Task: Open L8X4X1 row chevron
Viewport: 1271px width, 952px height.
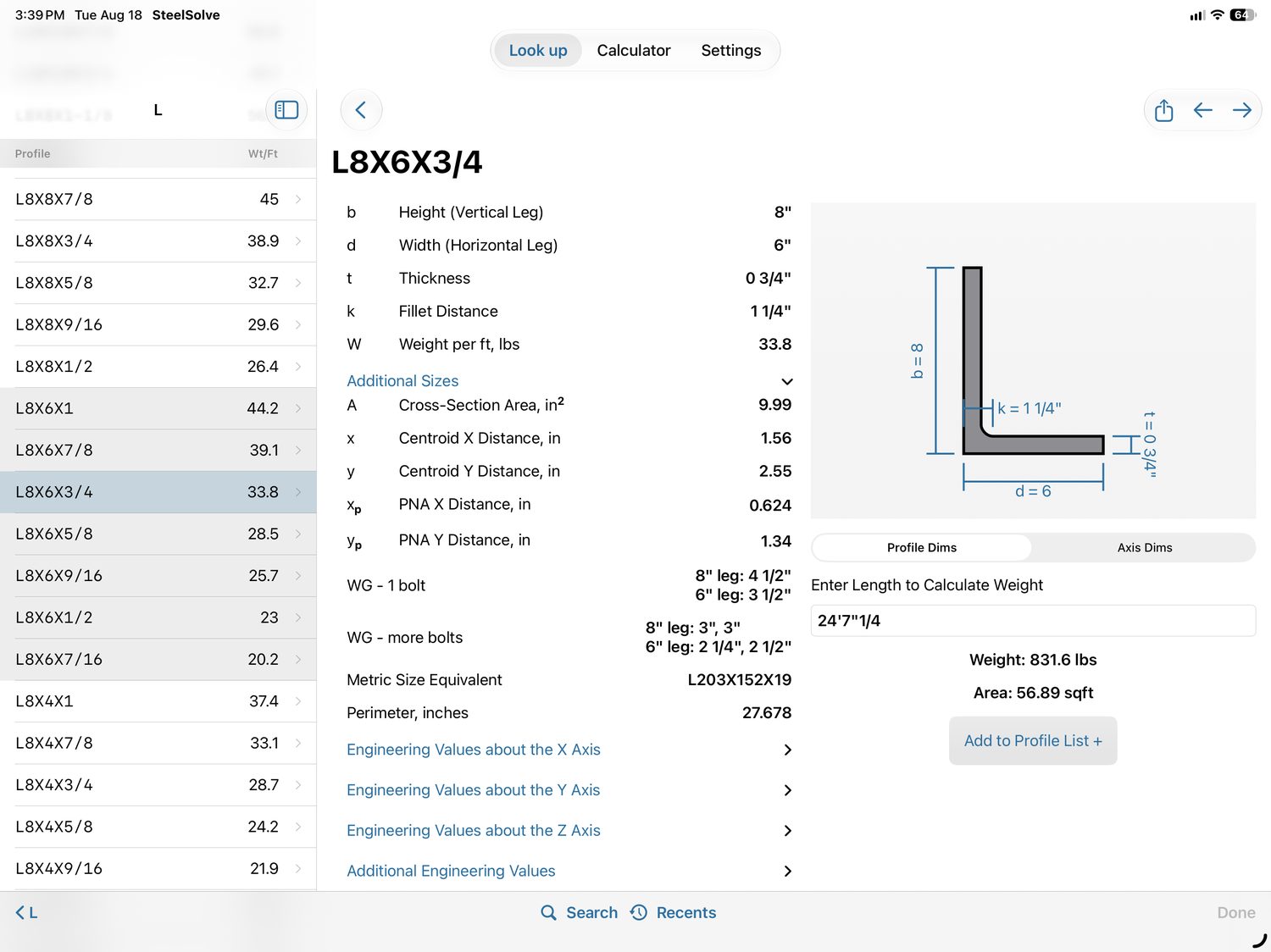Action: [298, 701]
